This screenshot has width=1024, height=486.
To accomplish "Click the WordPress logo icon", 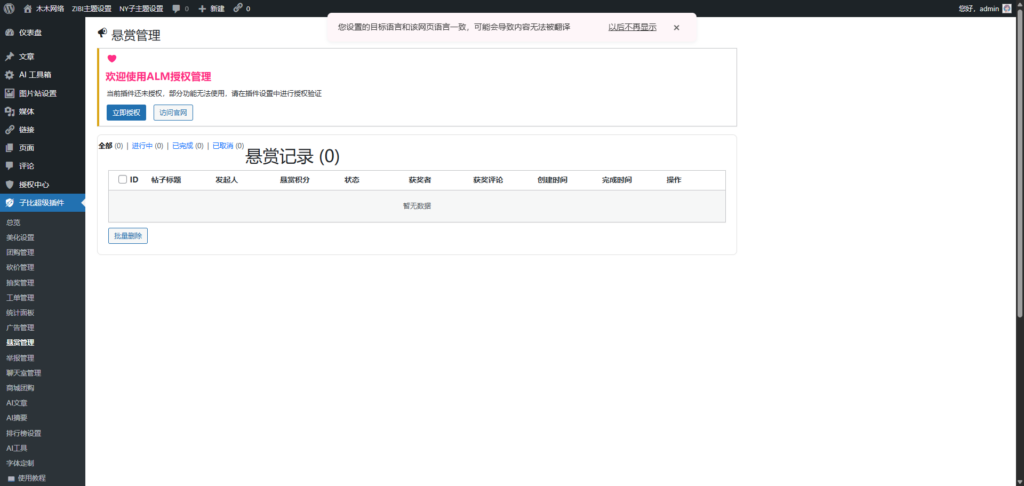I will click(x=8, y=8).
